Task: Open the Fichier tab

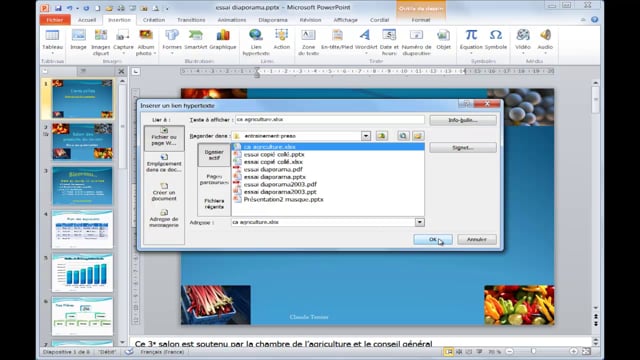Action: click(55, 20)
